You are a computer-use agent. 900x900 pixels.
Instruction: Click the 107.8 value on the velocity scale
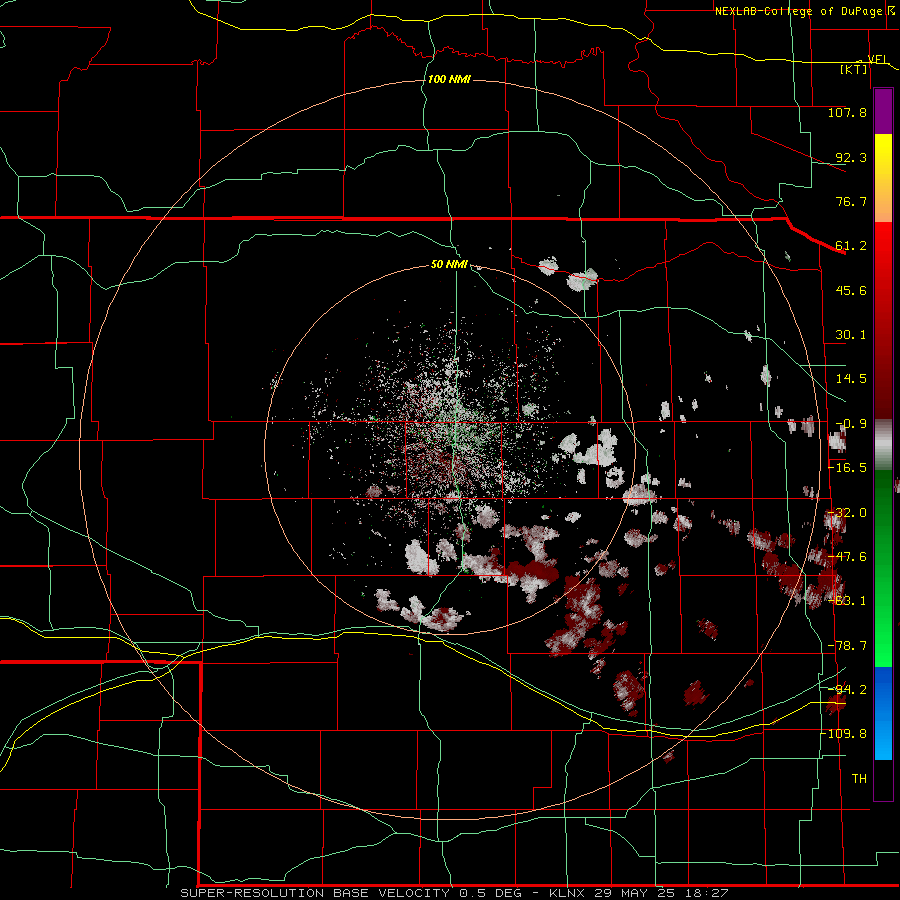(x=847, y=112)
